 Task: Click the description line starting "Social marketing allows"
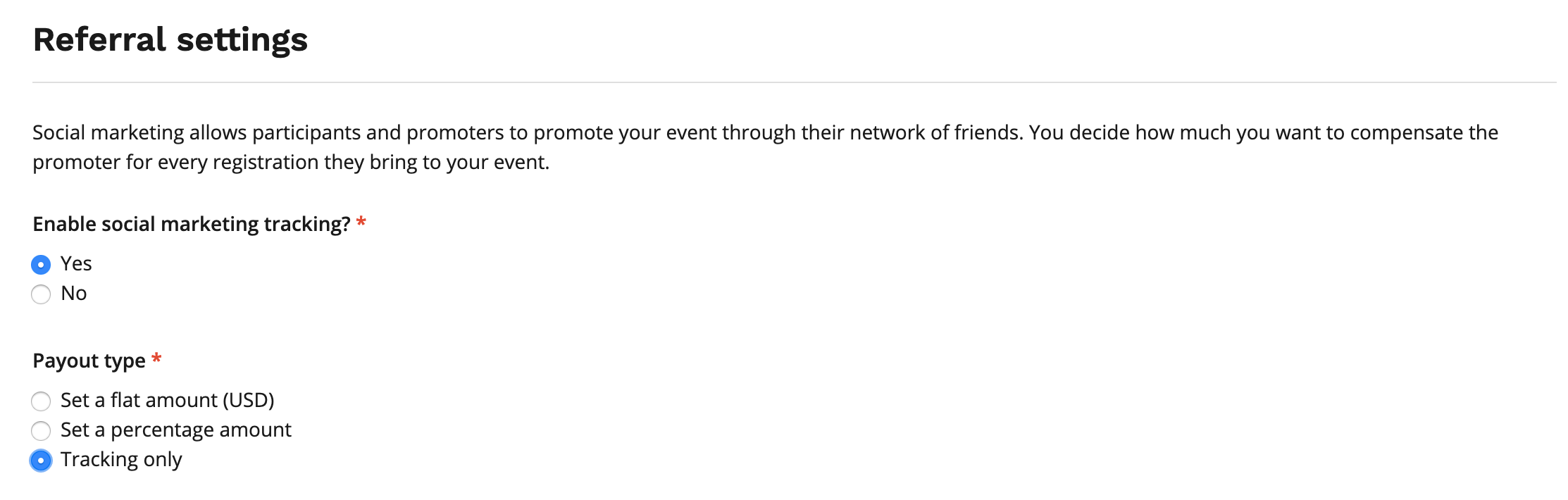tap(765, 133)
